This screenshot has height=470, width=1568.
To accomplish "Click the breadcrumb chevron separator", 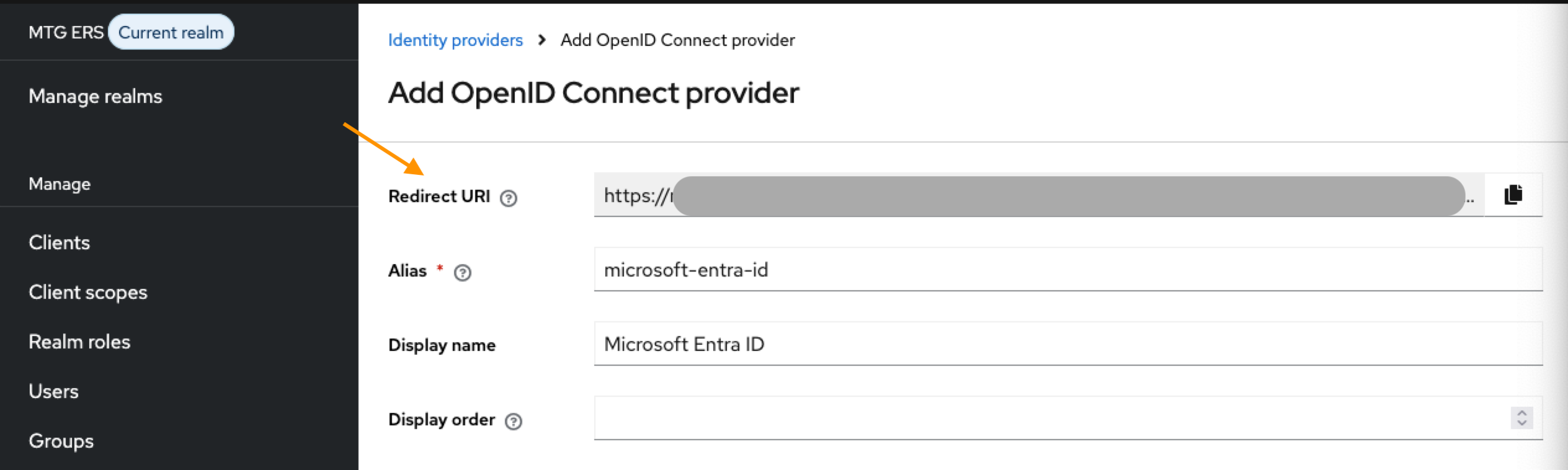I will pos(542,40).
